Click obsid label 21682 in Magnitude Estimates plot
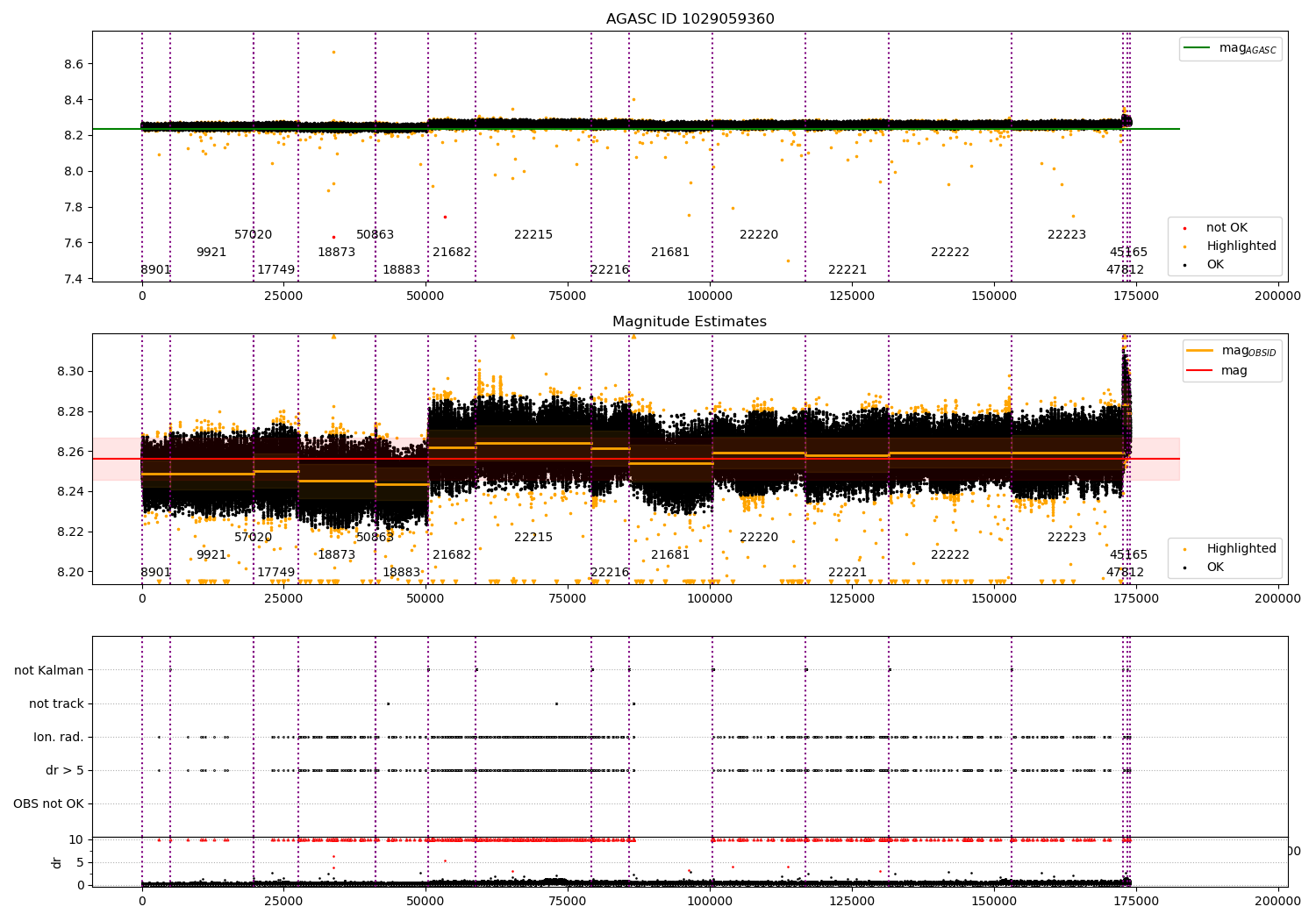This screenshot has width=1316, height=921. coord(452,554)
